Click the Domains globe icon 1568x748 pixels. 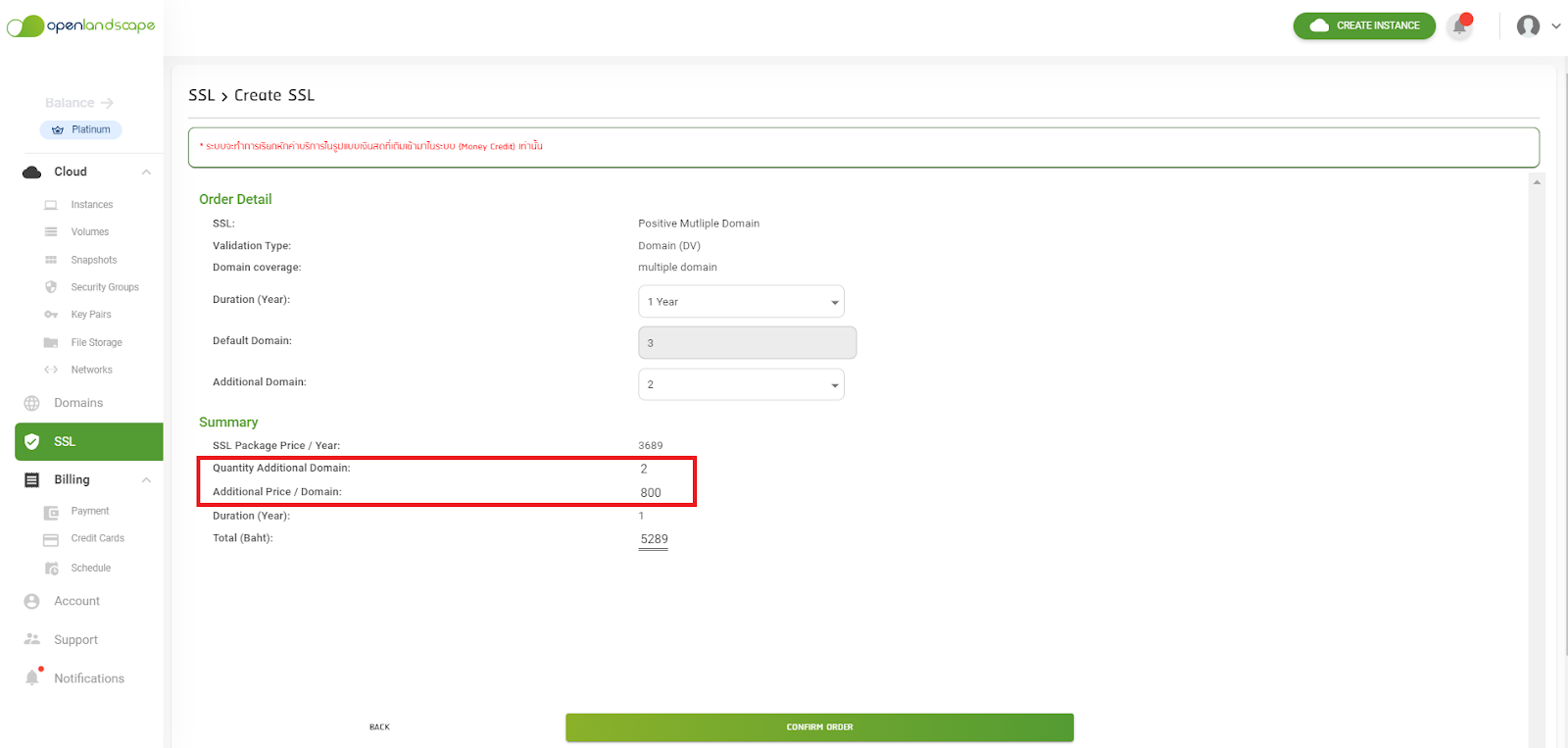coord(32,403)
